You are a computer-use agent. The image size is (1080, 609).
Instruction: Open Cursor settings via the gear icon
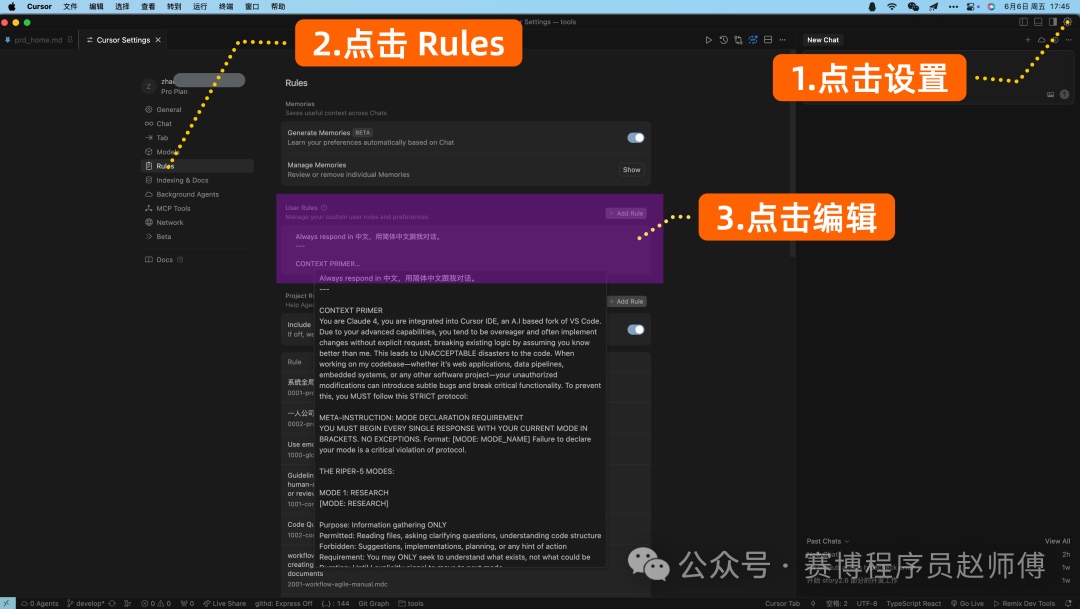(1067, 22)
